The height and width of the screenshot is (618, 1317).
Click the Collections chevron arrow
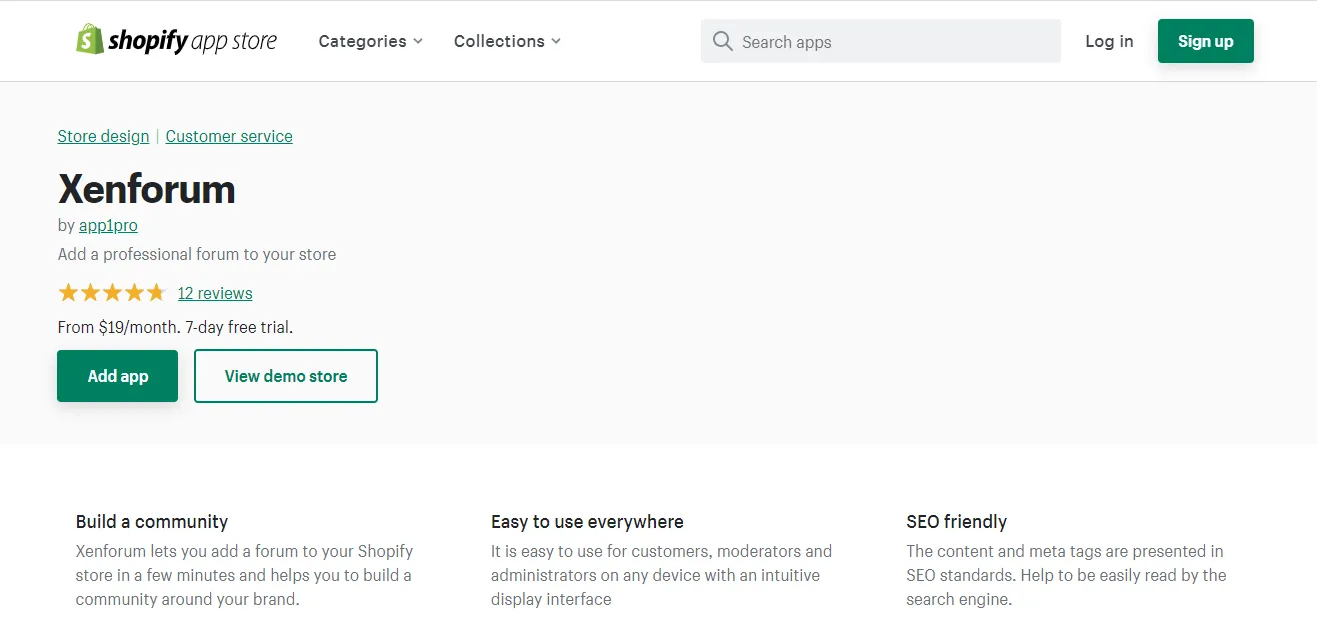click(x=556, y=41)
